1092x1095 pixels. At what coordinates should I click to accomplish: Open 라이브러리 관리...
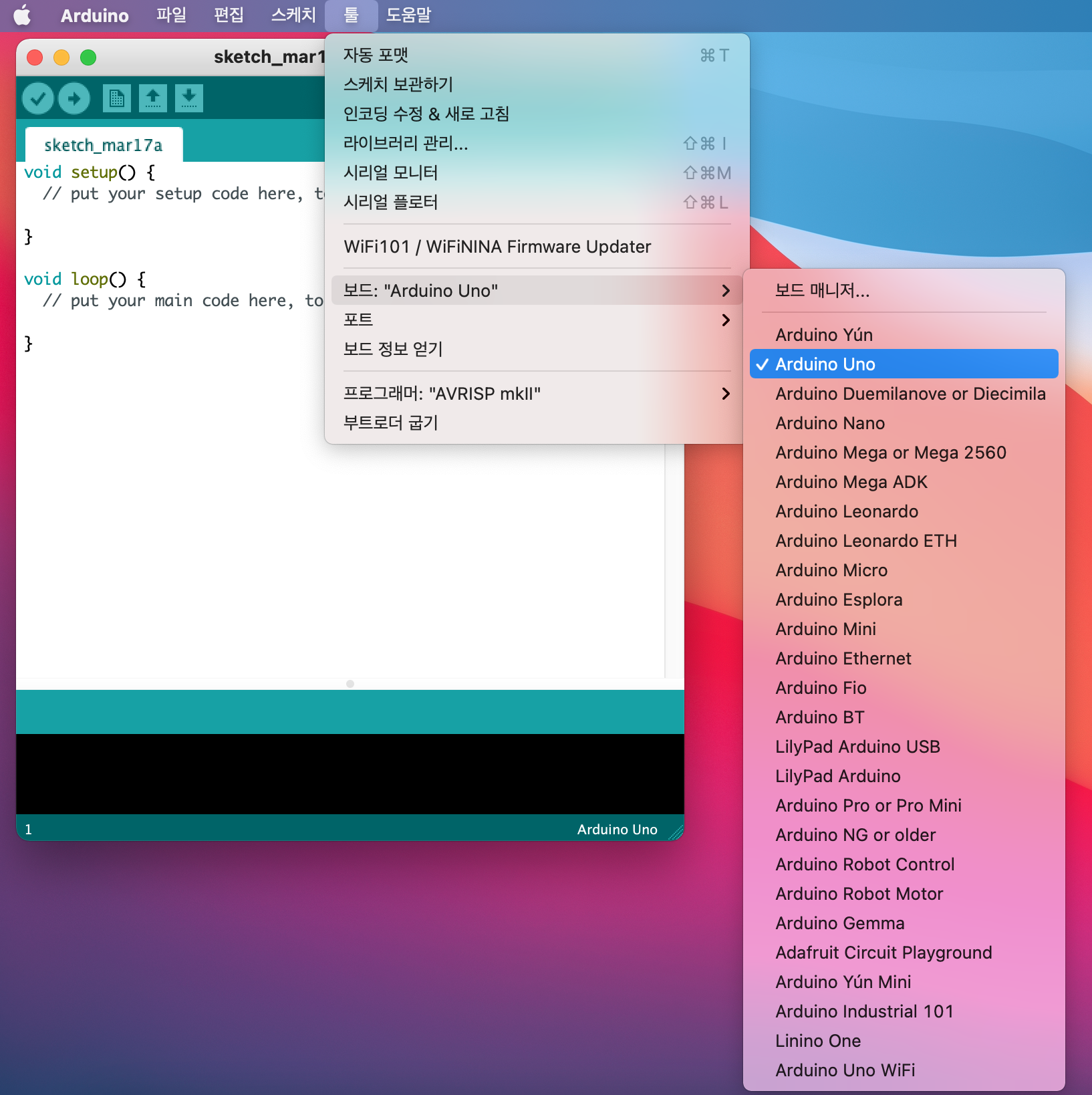tap(537, 143)
